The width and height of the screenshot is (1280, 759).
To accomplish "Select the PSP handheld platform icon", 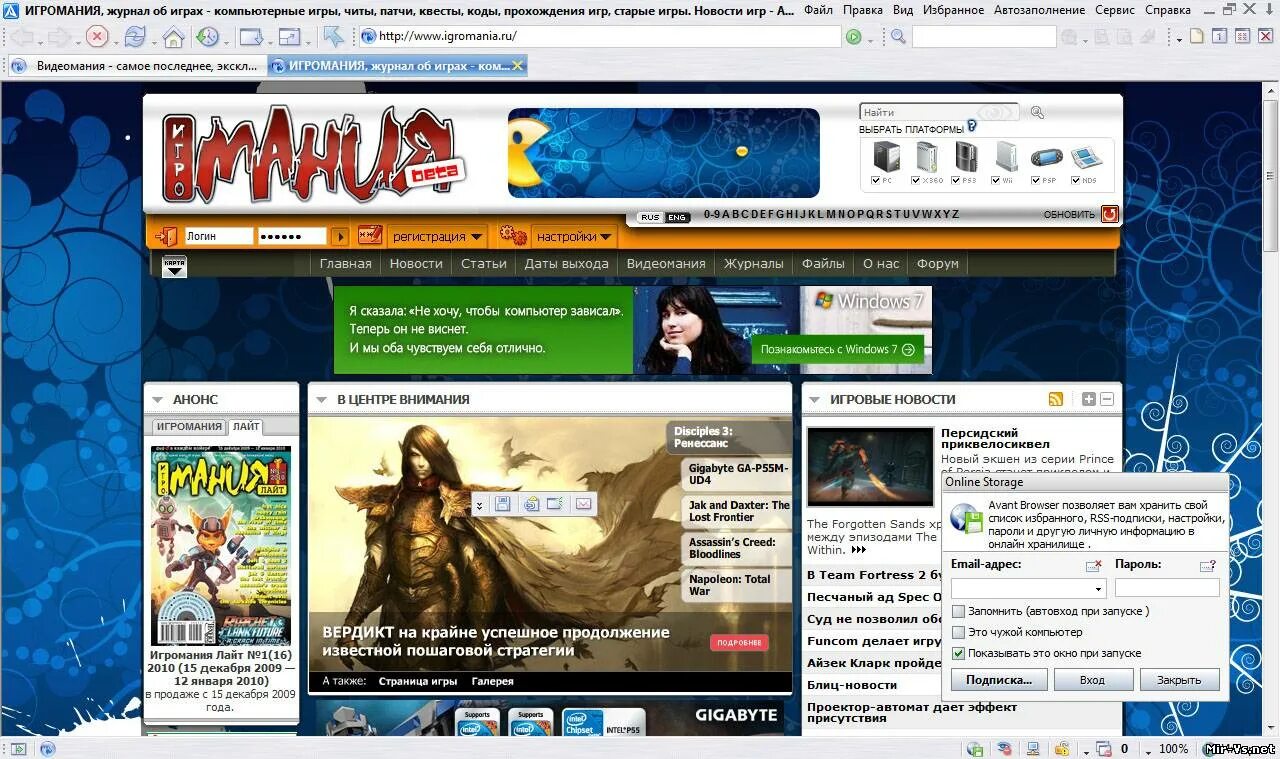I will point(1046,157).
